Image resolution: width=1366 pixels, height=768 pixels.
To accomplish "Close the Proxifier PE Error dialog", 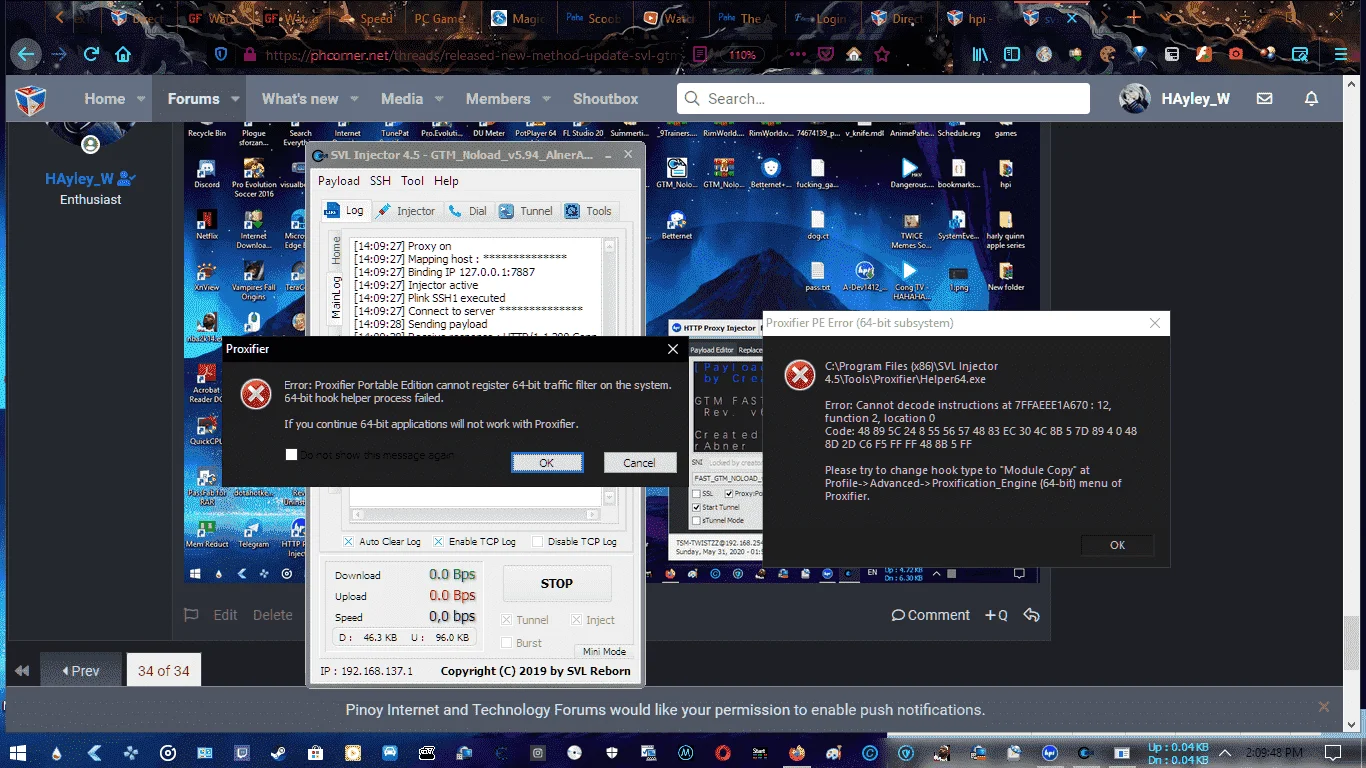I will pos(1155,323).
